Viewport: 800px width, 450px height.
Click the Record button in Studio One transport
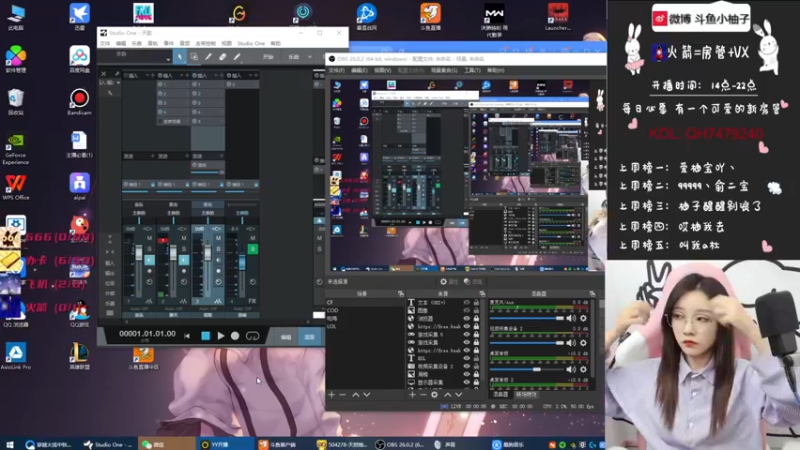[x=235, y=336]
